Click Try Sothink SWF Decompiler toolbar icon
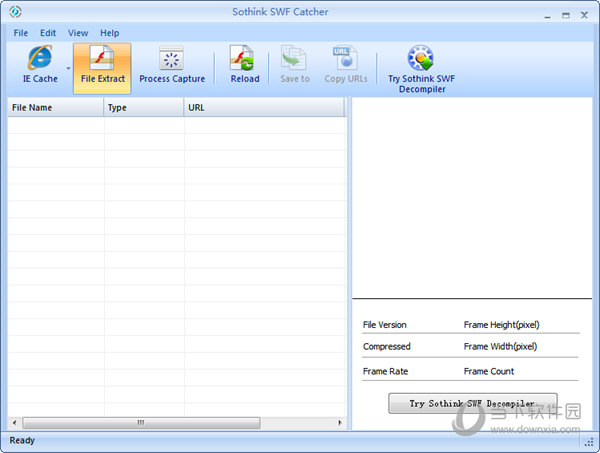The height and width of the screenshot is (453, 600). (421, 69)
